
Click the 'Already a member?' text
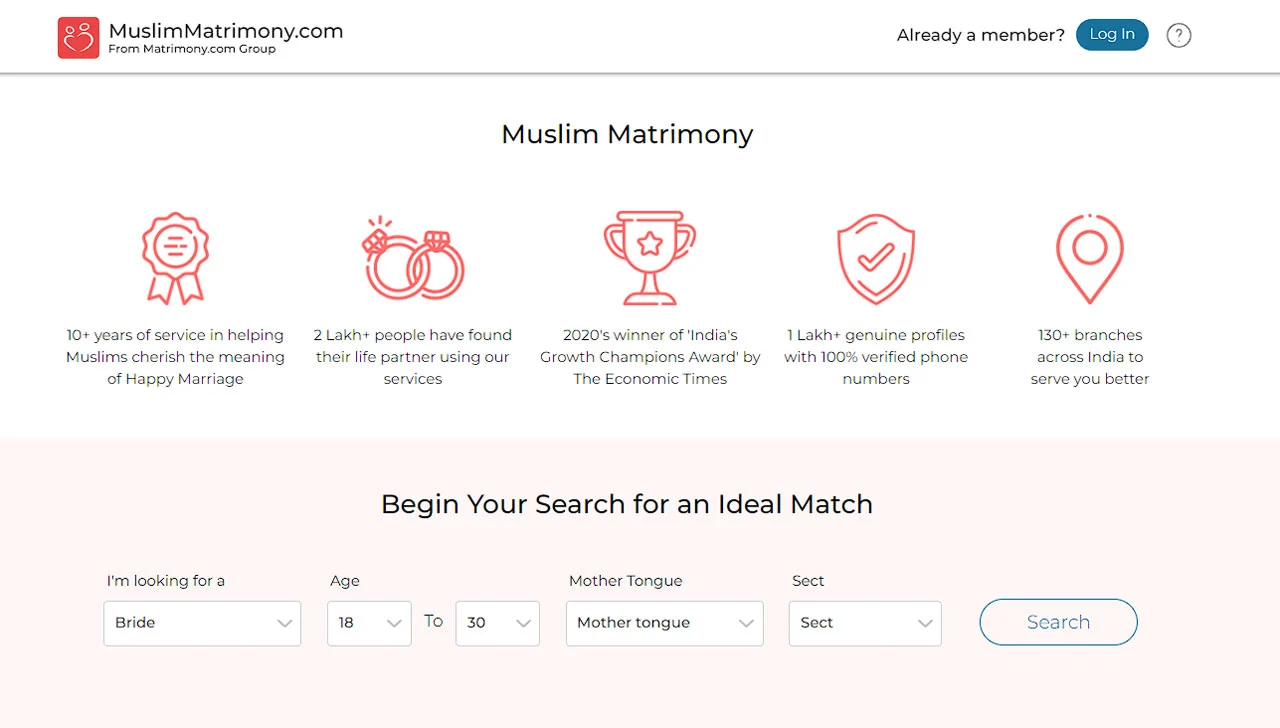(980, 35)
